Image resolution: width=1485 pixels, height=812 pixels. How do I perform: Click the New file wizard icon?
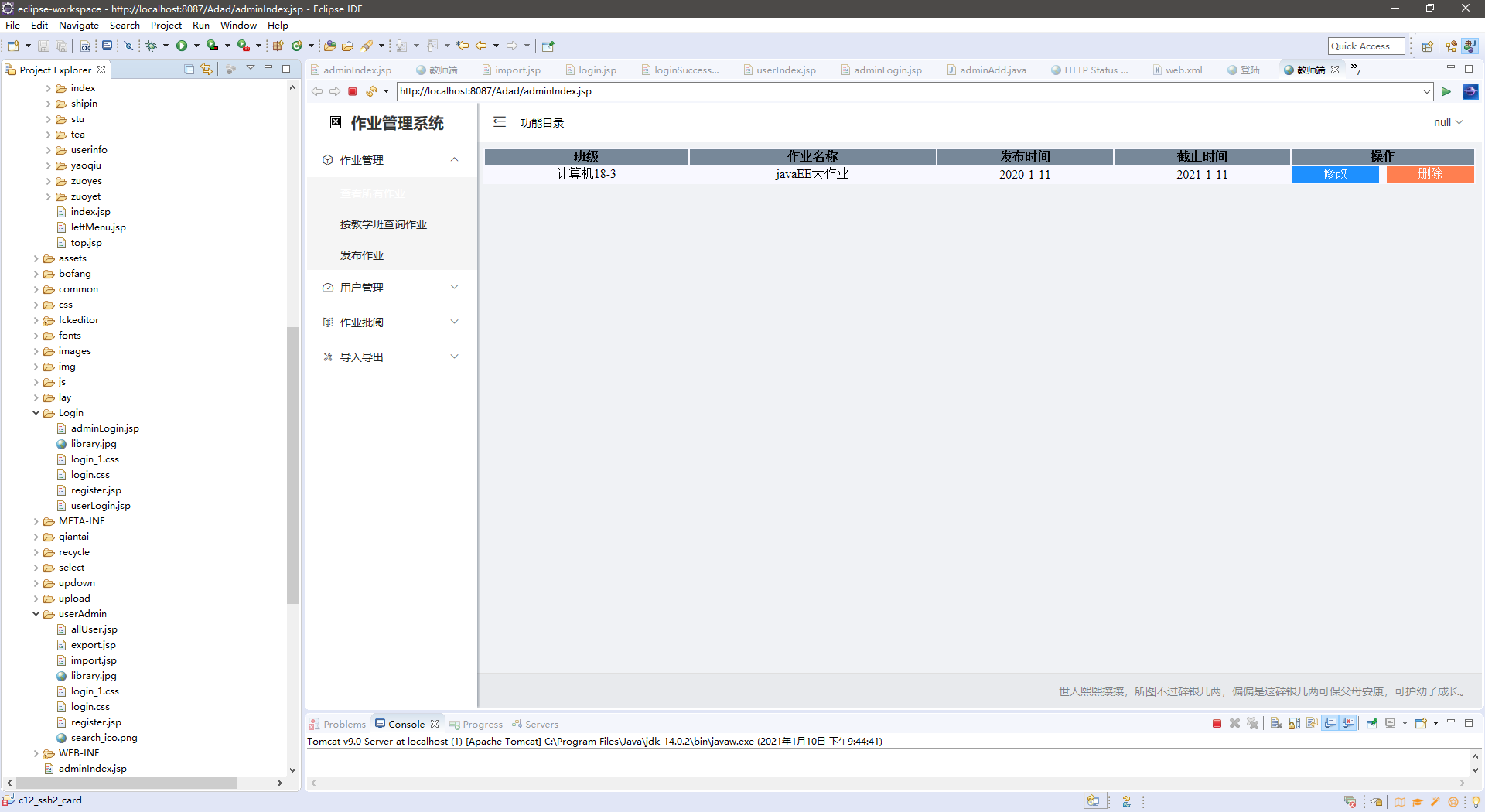click(13, 46)
